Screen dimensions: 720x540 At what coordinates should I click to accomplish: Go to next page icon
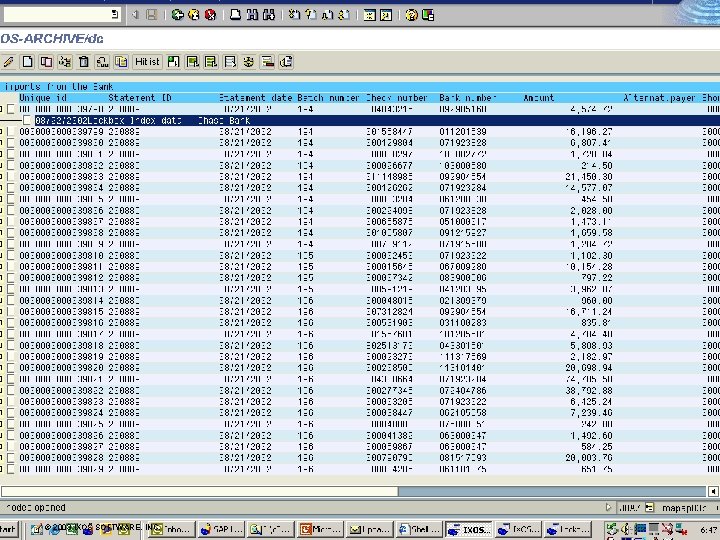(327, 15)
